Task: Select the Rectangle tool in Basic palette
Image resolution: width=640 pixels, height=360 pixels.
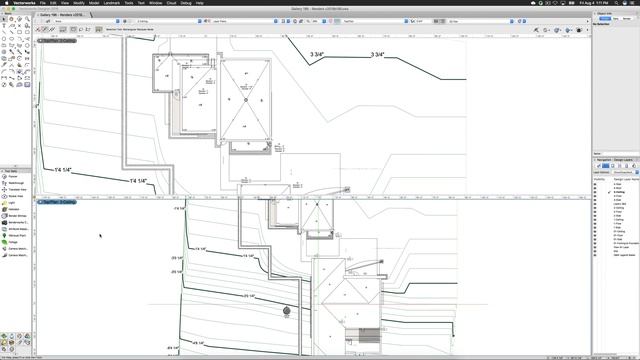Action: (x=19, y=32)
